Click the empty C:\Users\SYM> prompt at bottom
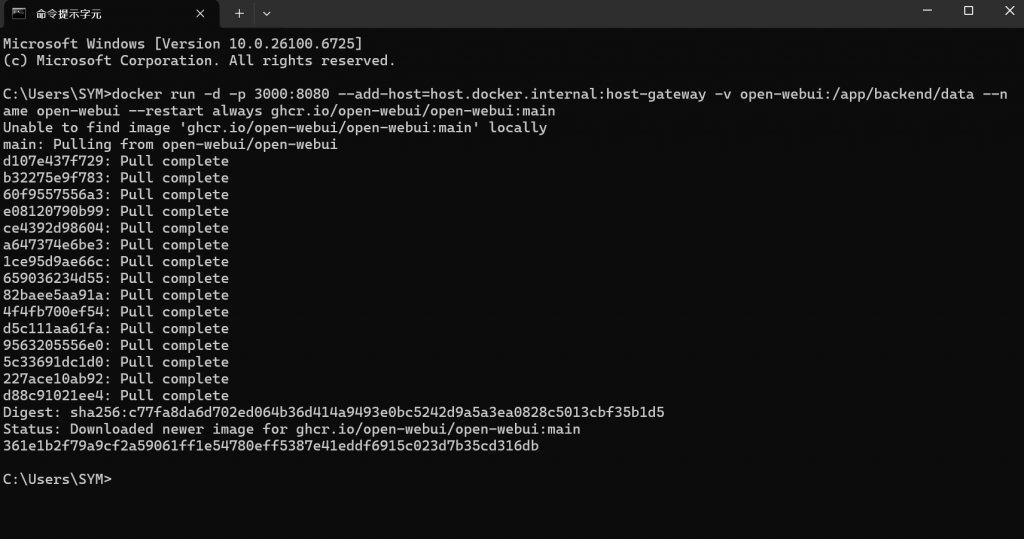The image size is (1024, 539). (57, 480)
